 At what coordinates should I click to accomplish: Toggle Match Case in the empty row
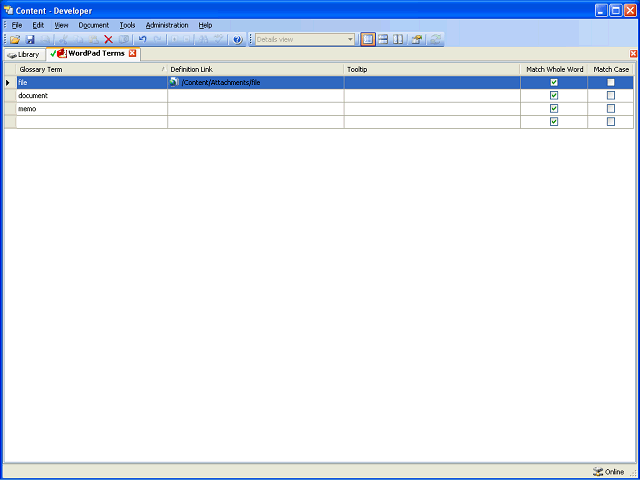(611, 122)
